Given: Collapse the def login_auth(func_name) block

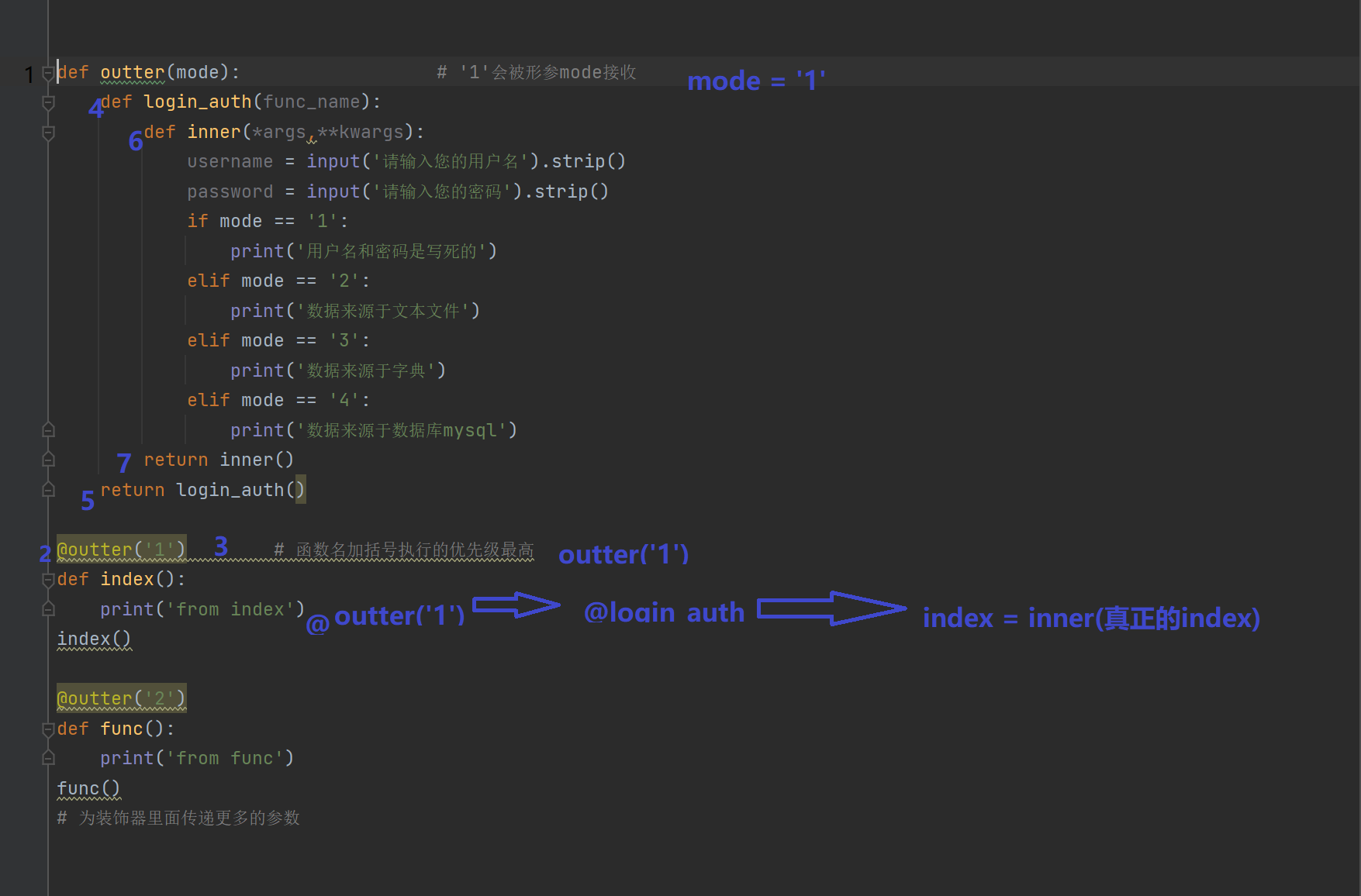Looking at the screenshot, I should coord(48,103).
